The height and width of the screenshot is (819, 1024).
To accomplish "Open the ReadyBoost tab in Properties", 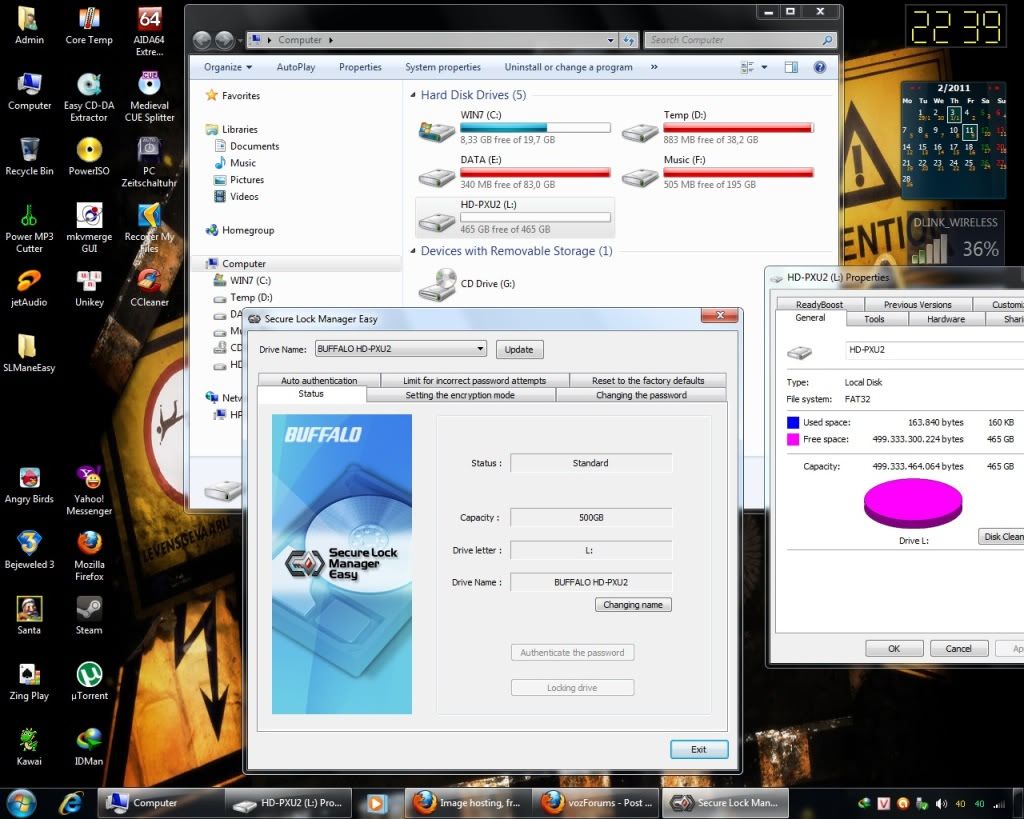I will click(819, 304).
